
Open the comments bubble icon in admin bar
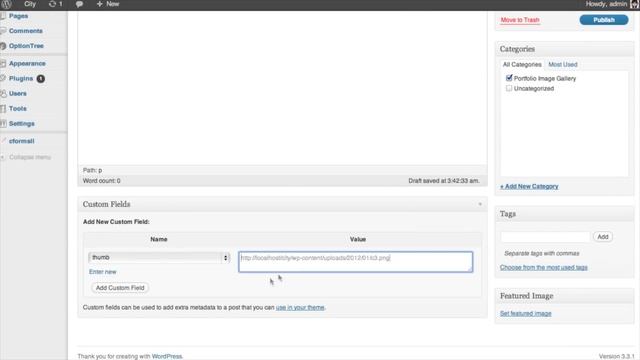coord(80,4)
